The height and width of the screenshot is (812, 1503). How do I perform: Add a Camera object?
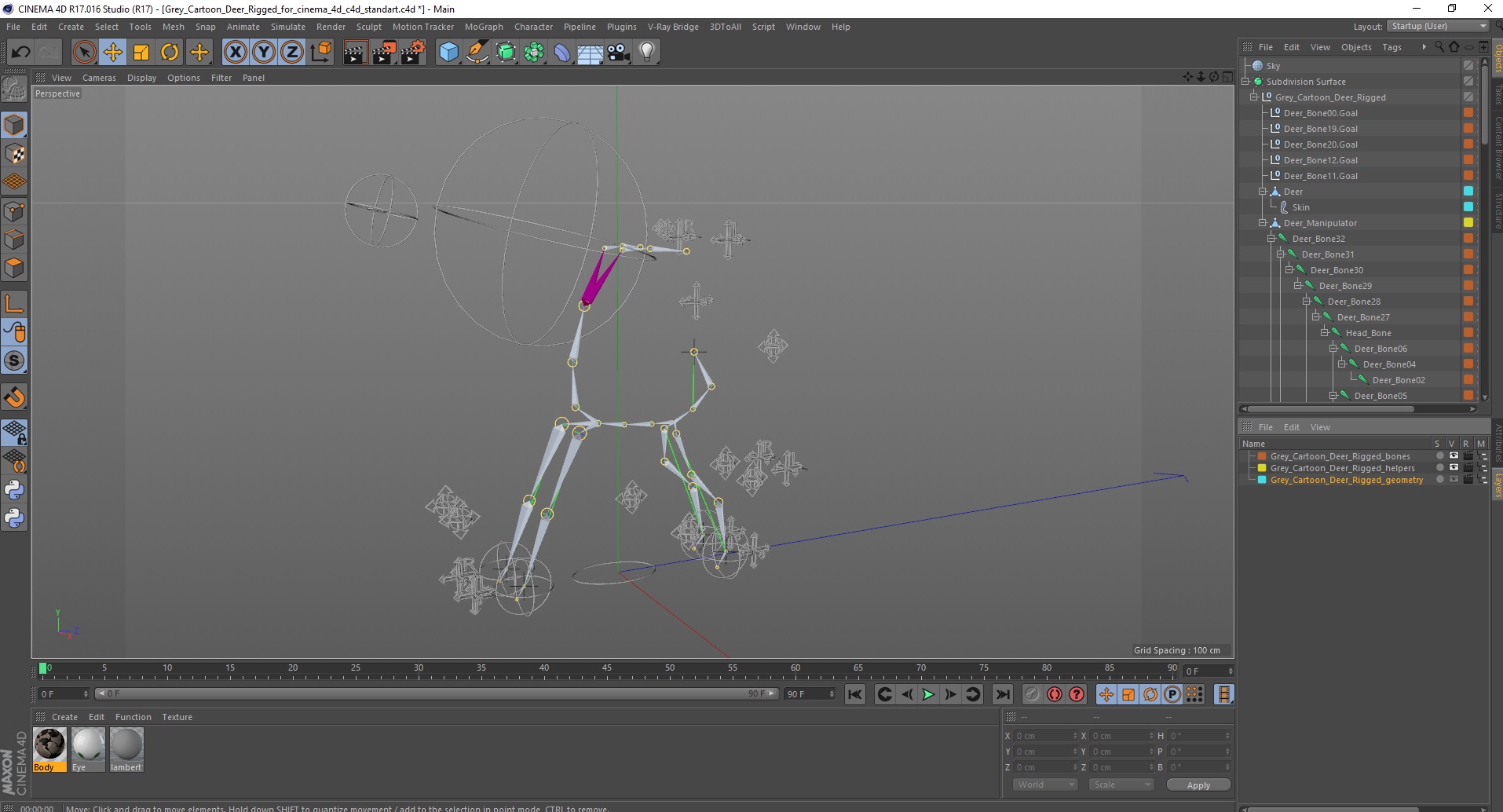(x=619, y=53)
